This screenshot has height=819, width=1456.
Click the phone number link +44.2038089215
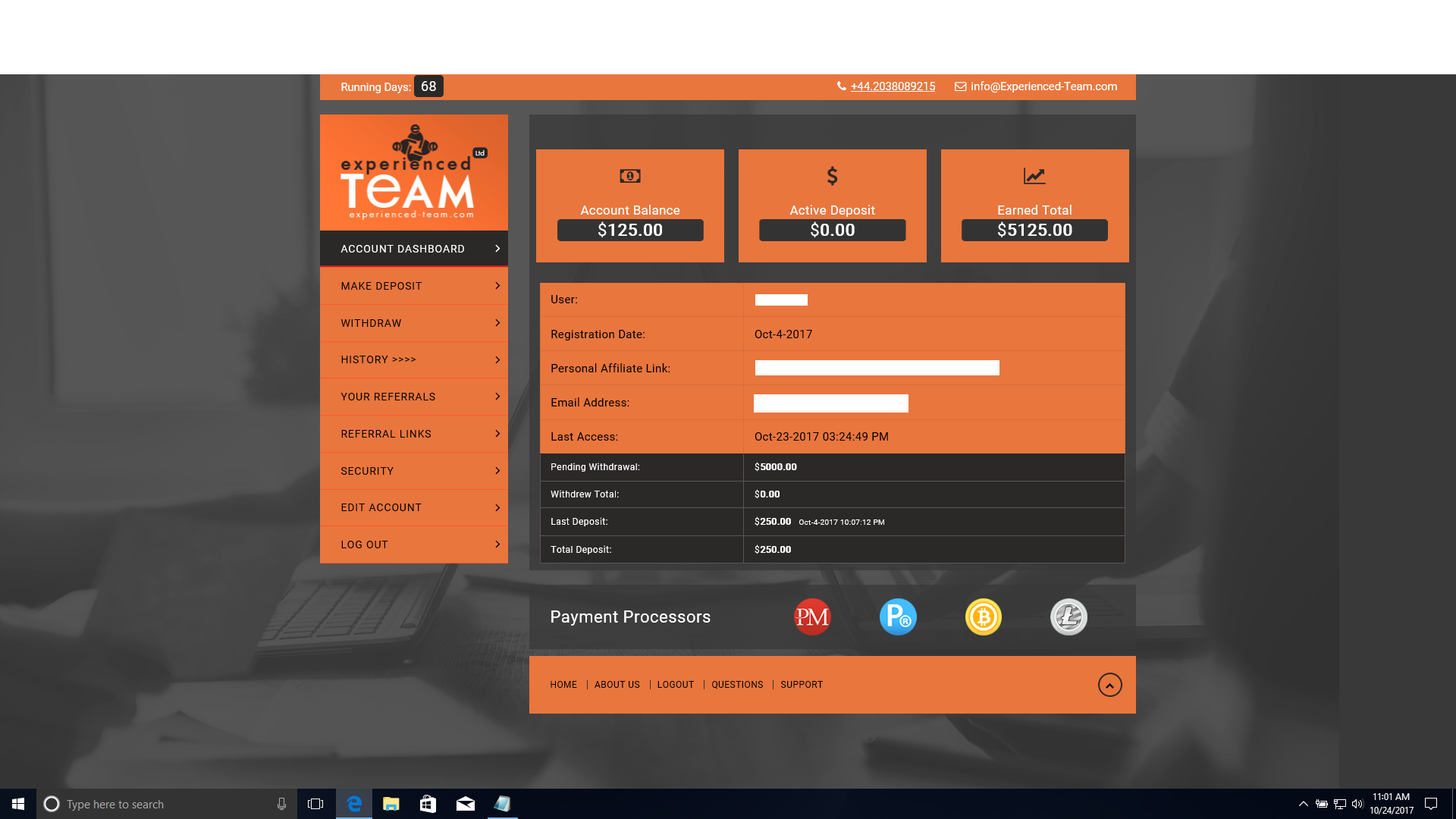(893, 86)
